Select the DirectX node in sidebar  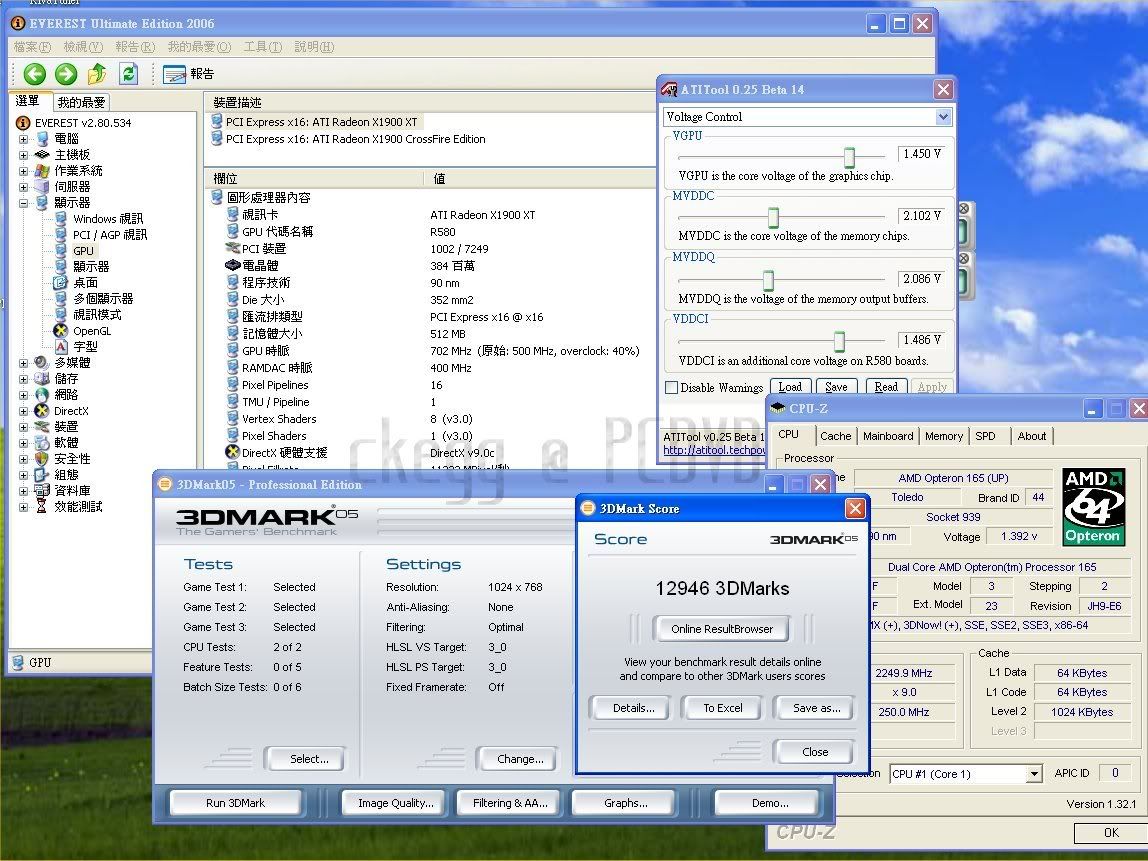point(70,411)
